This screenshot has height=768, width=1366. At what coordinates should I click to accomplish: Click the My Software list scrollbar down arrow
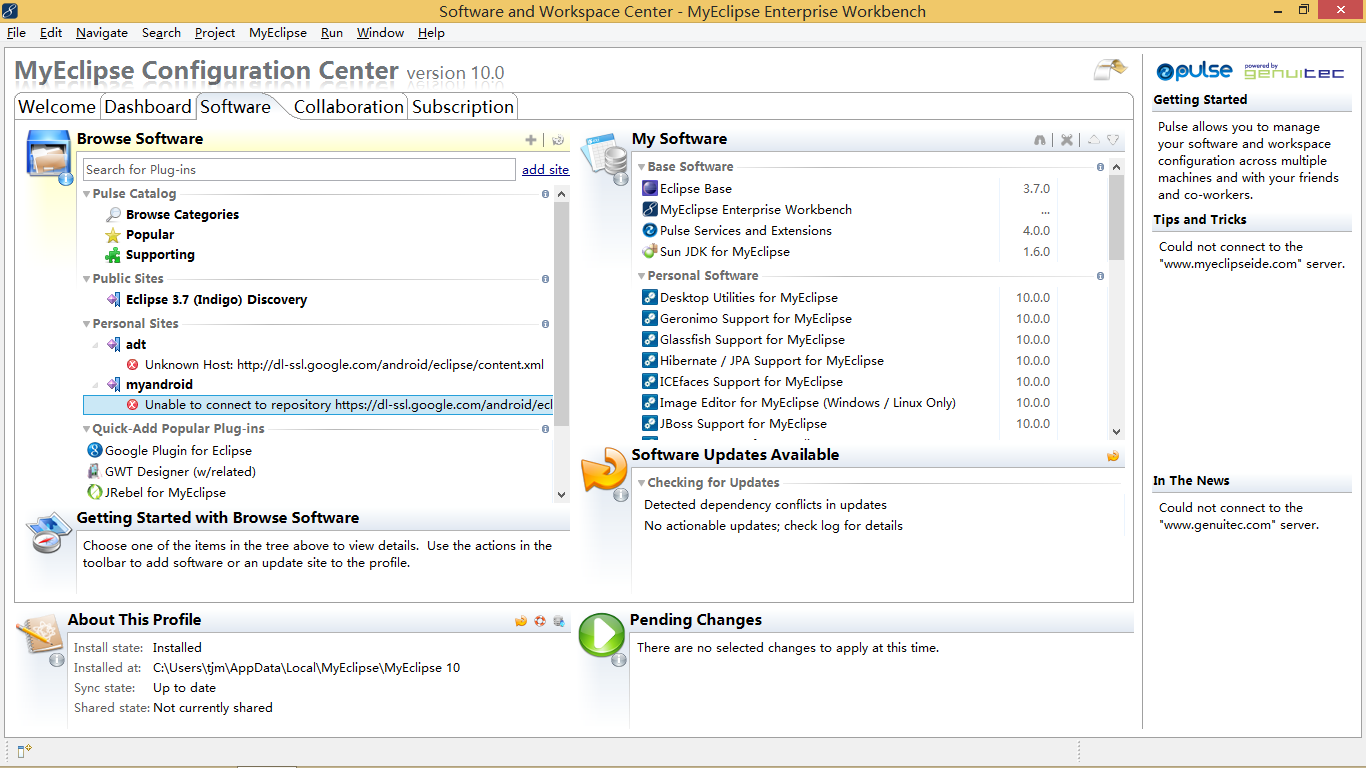(1117, 432)
